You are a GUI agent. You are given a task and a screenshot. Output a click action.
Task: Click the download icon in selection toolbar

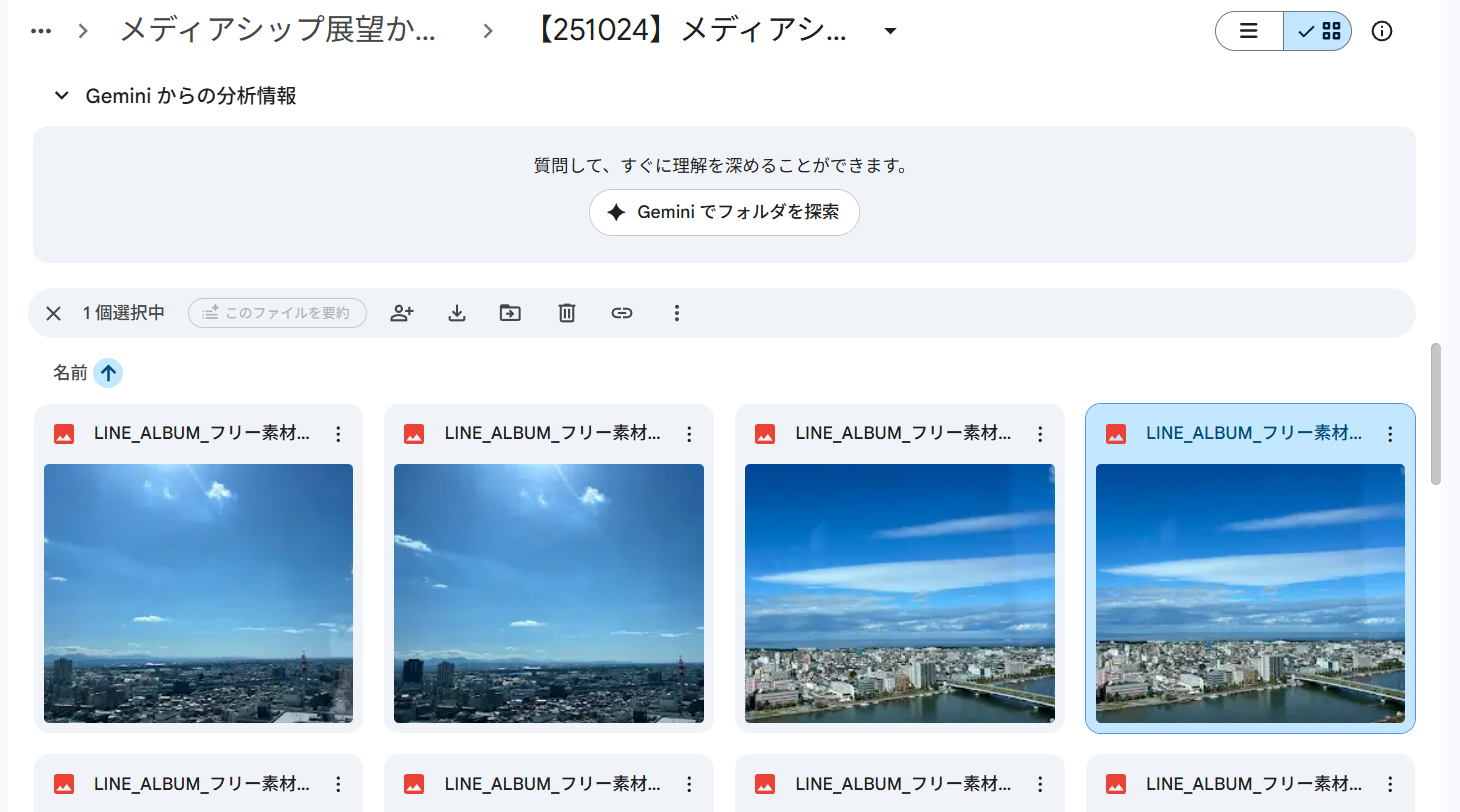click(457, 313)
